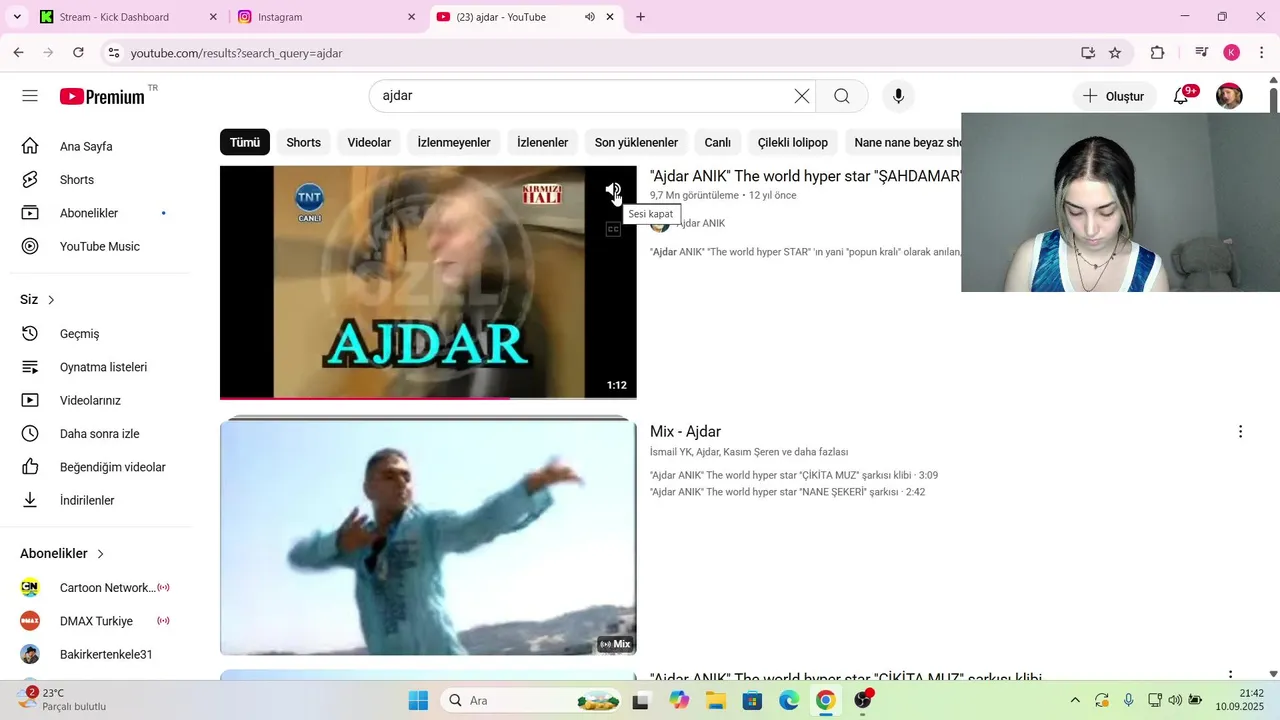Open the weather widget showing 23°C

(x=62, y=699)
